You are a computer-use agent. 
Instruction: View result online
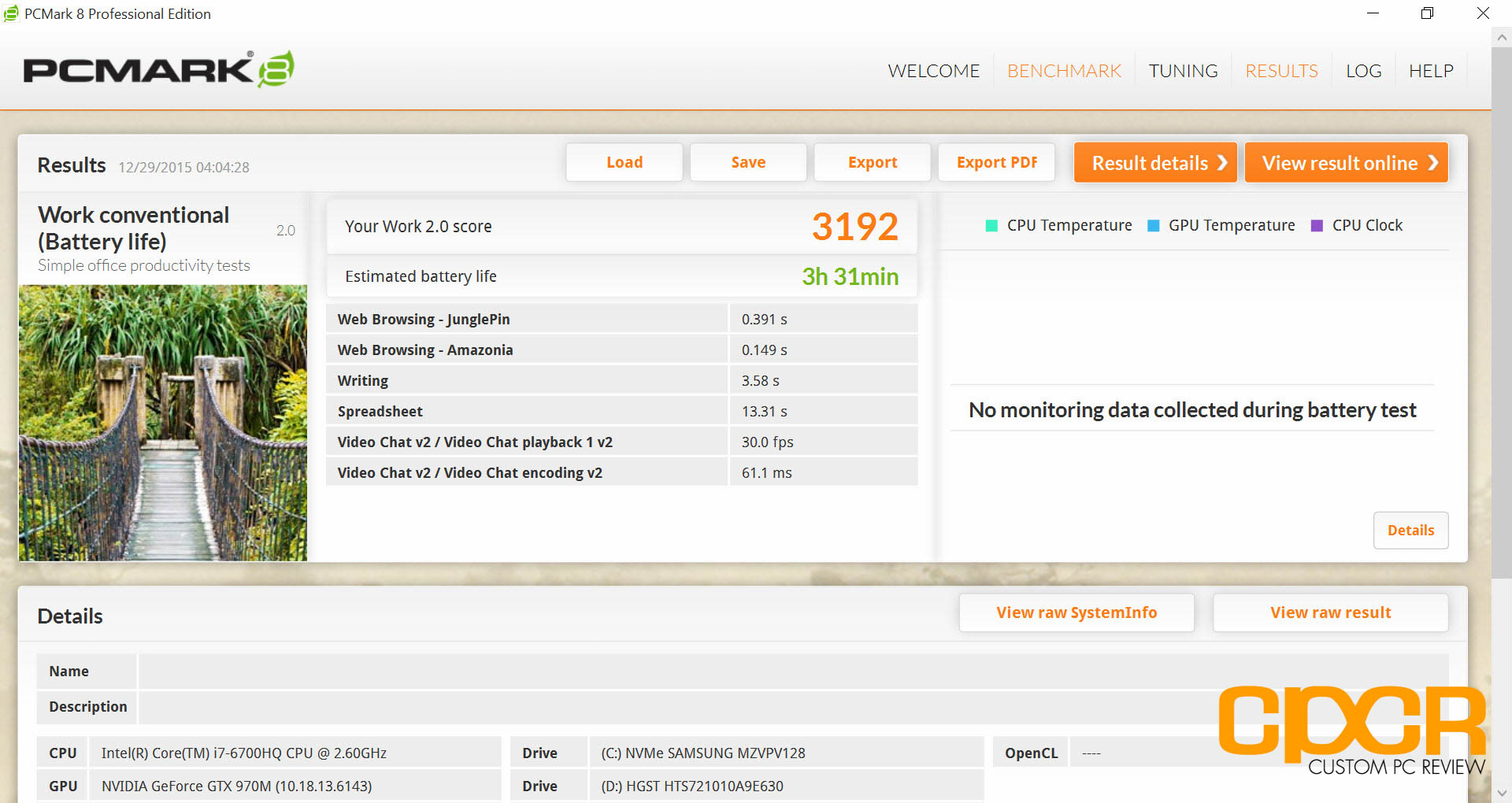1347,163
